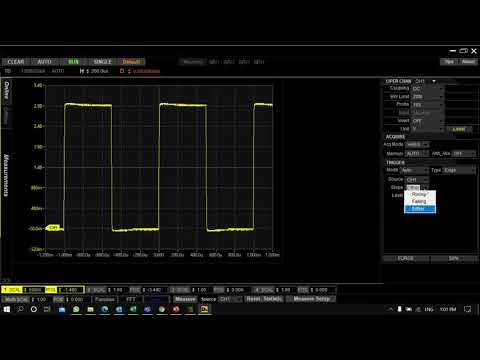Screen dimensions: 480x360
Task: Open the Coupling DC dropdown
Action: pyautogui.click(x=428, y=88)
